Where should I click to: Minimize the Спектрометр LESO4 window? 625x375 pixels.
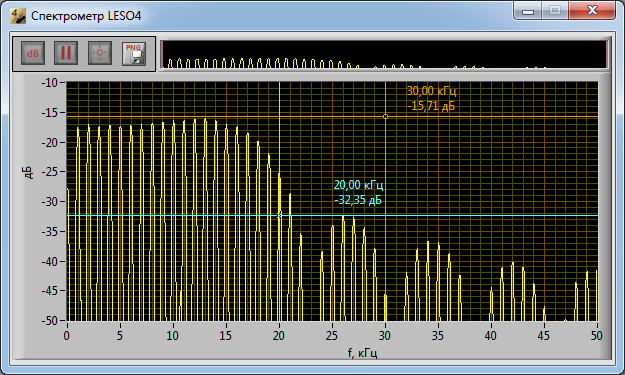coord(528,11)
